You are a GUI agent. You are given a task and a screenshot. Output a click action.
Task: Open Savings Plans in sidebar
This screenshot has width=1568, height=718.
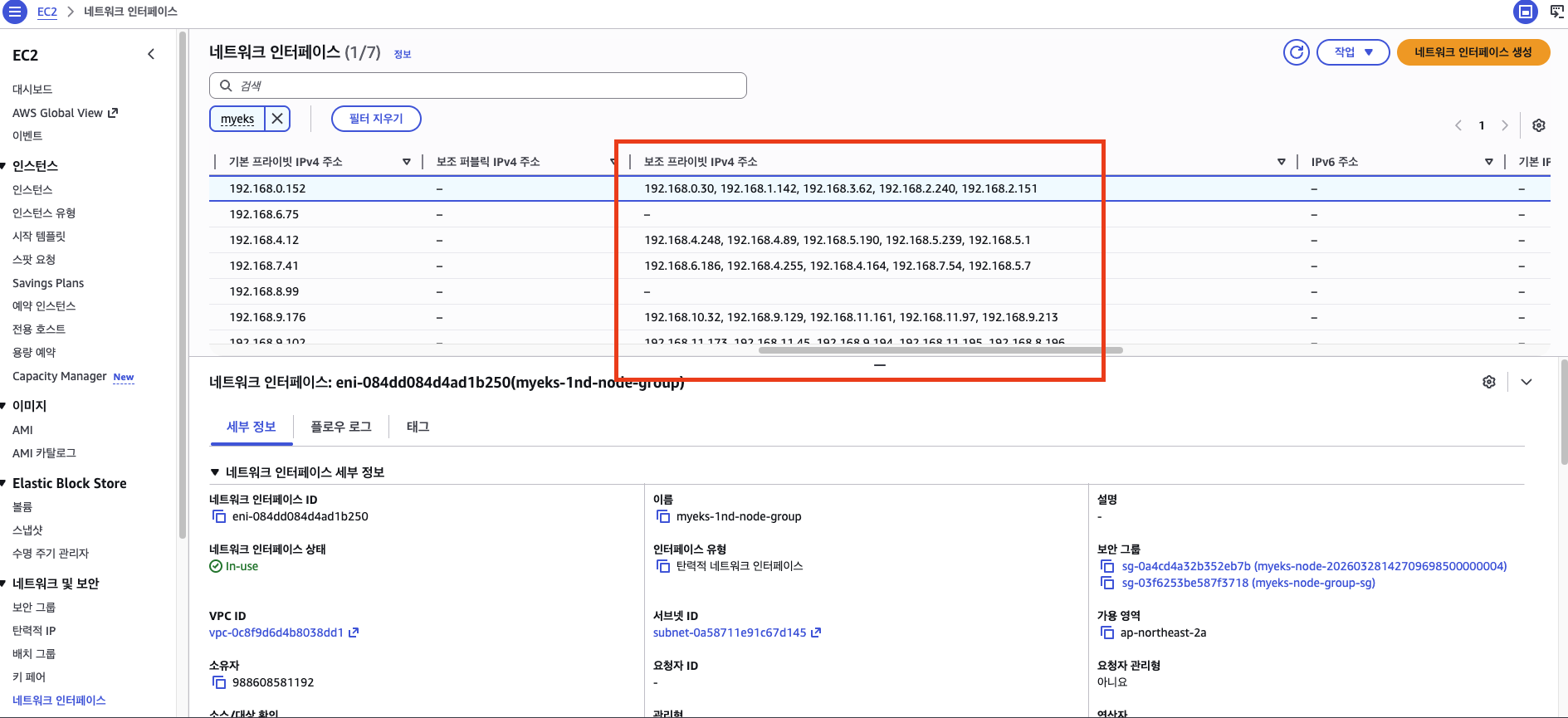tap(48, 283)
